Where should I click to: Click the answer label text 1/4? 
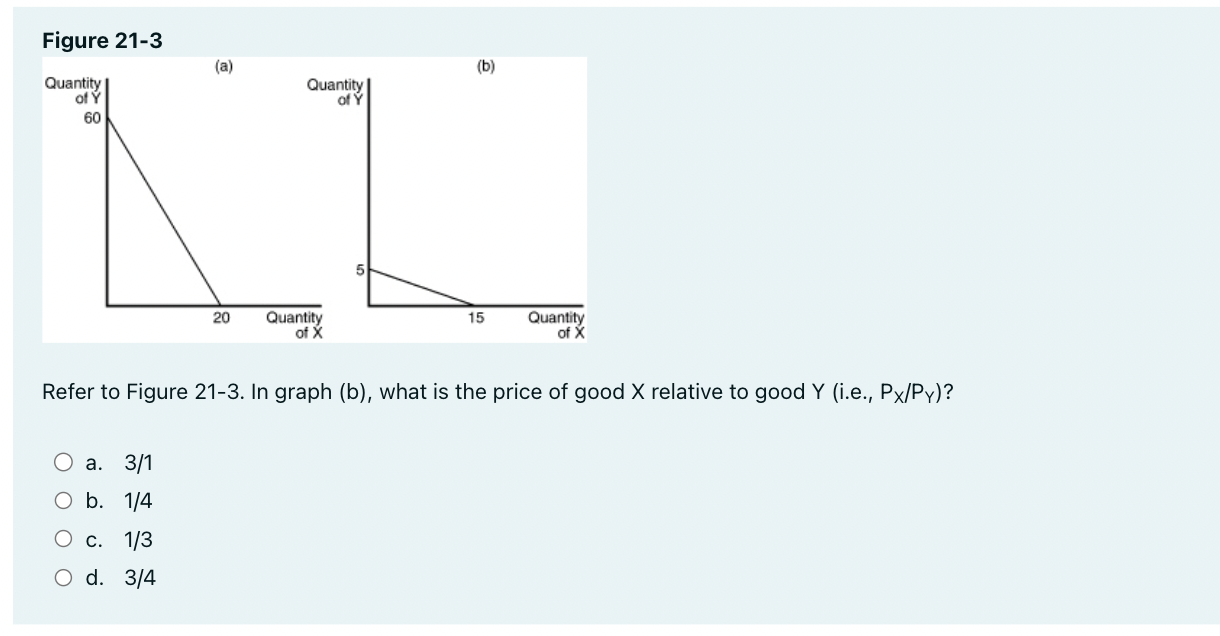138,501
